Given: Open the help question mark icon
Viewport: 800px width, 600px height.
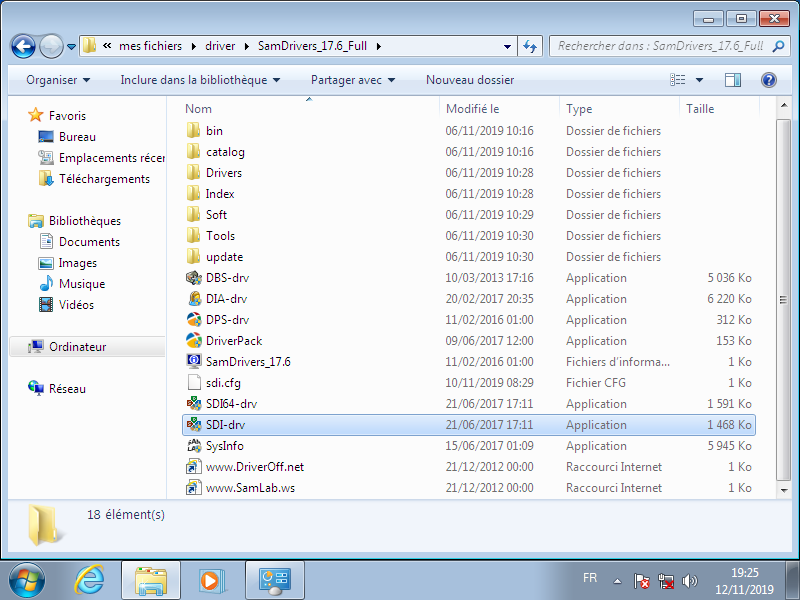Looking at the screenshot, I should tap(769, 80).
